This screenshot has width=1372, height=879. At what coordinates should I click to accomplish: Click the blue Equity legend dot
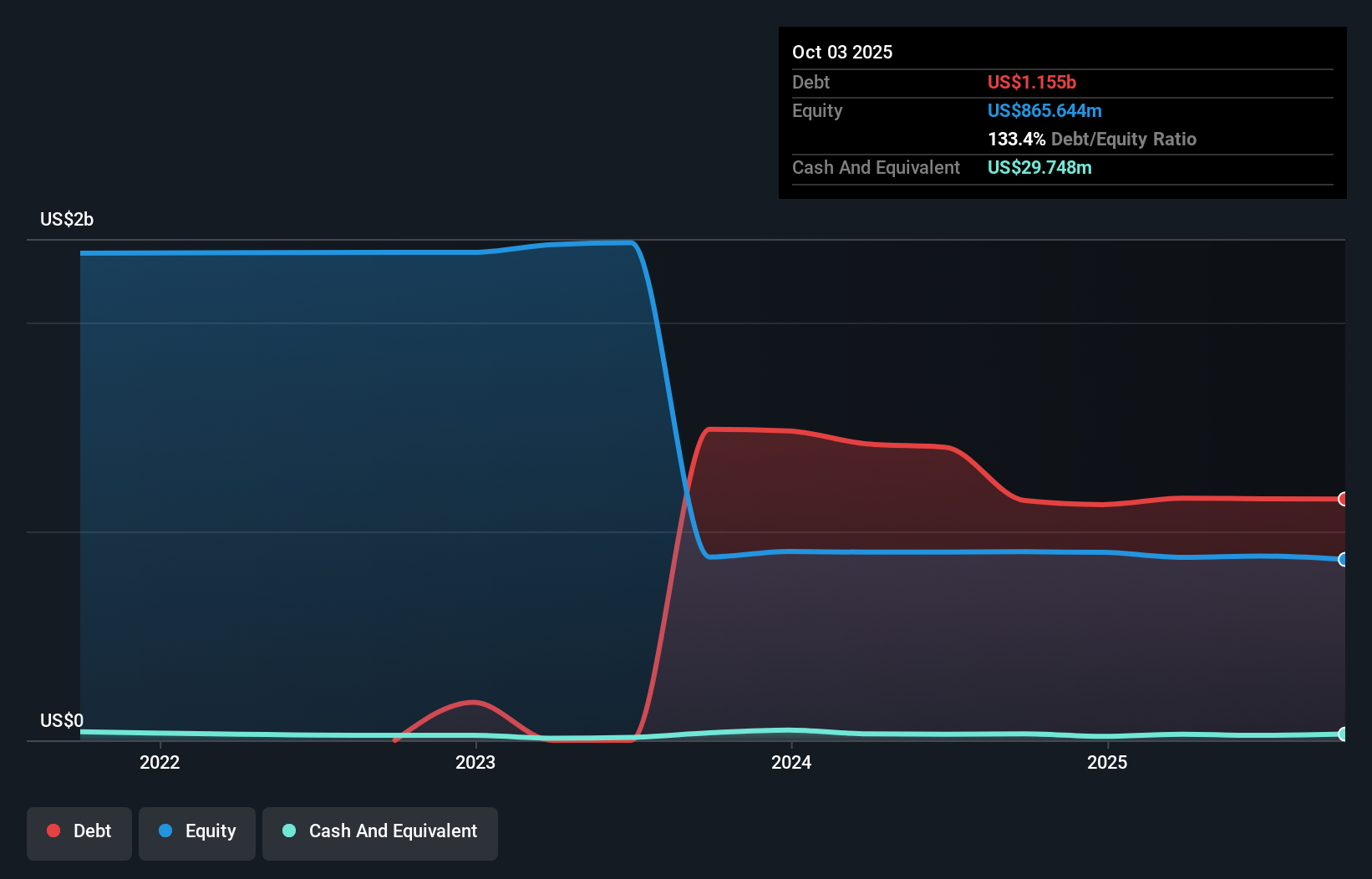(165, 831)
